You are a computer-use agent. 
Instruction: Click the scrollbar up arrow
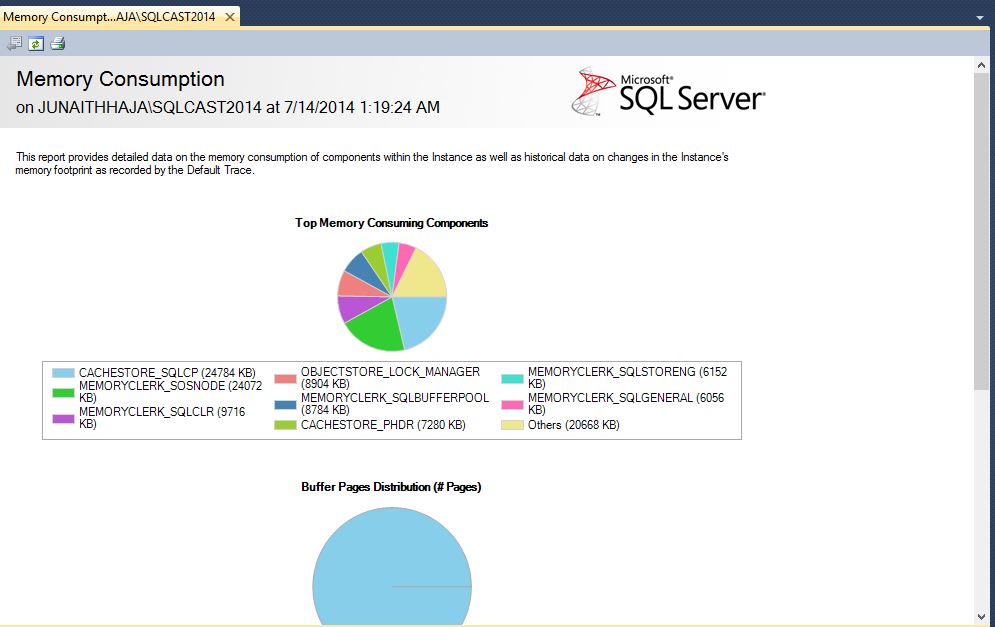click(x=981, y=65)
